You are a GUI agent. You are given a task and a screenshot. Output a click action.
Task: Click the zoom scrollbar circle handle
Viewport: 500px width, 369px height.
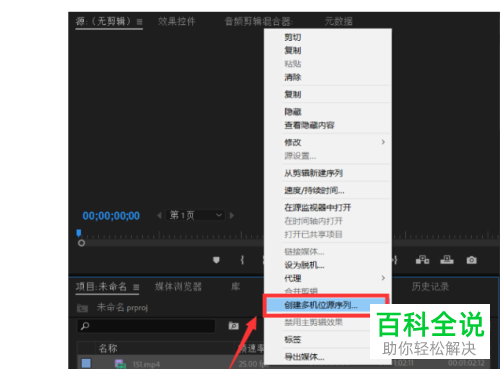[x=81, y=243]
